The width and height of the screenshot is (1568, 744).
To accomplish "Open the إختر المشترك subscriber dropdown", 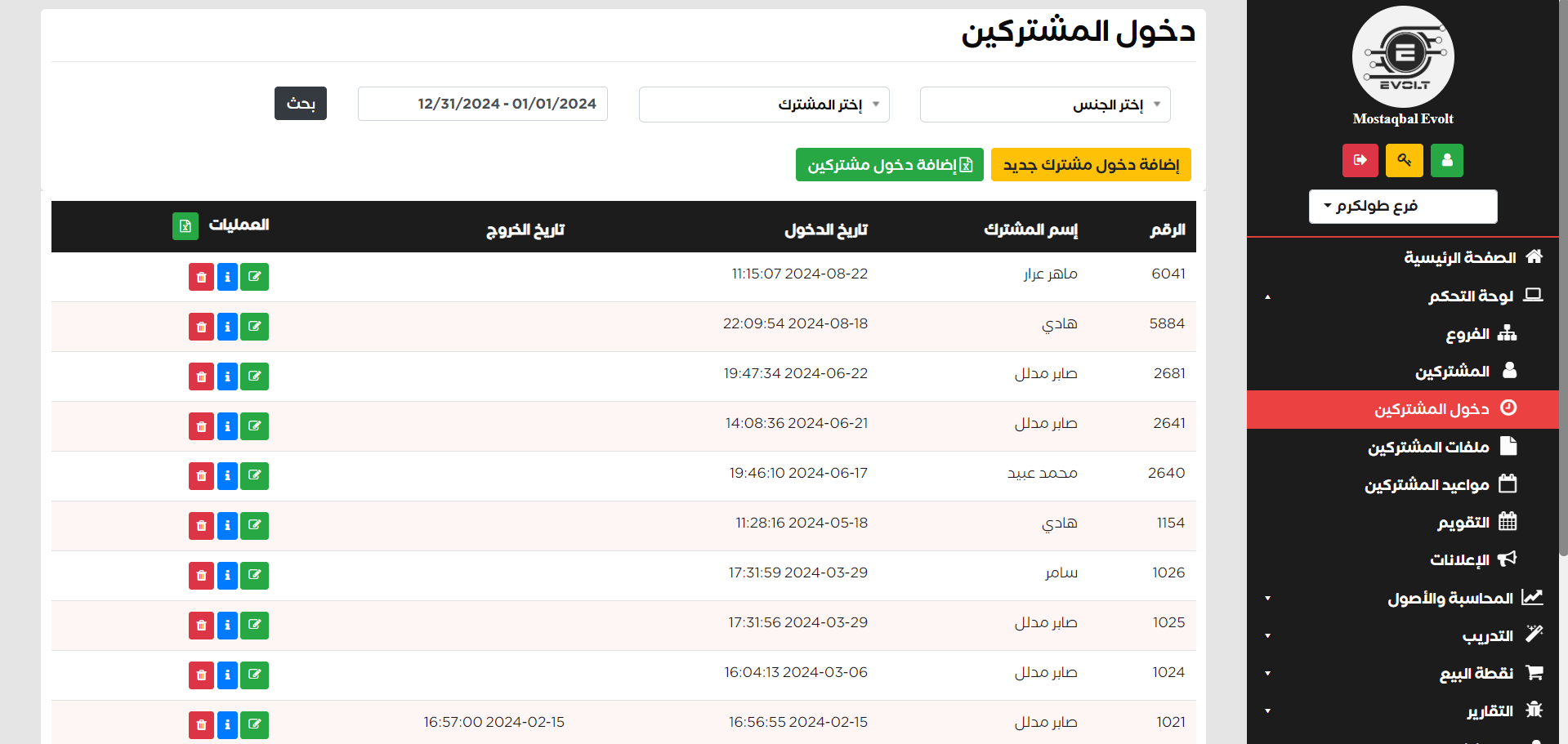I will pyautogui.click(x=763, y=105).
